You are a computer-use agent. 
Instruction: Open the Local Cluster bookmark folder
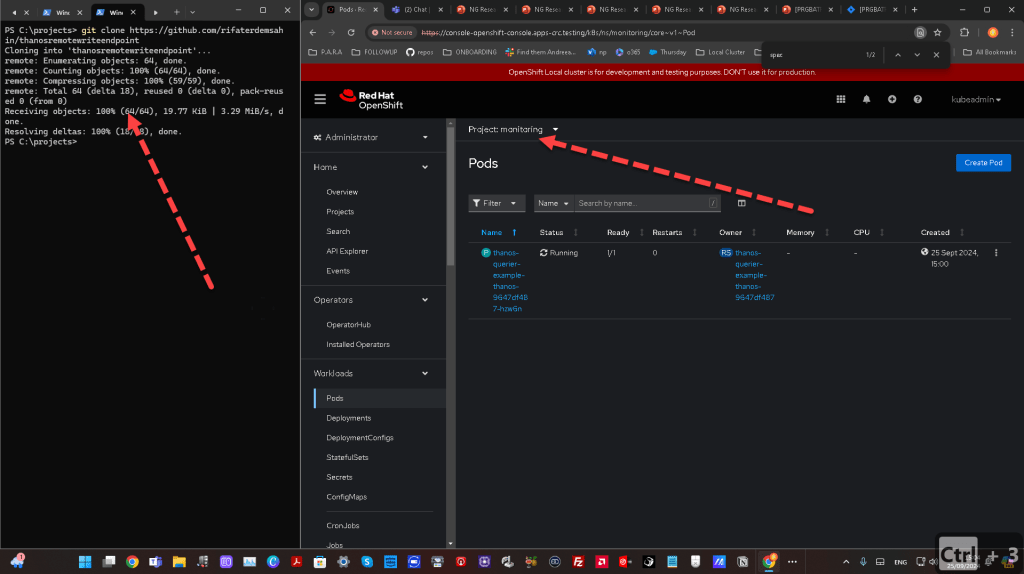720,52
